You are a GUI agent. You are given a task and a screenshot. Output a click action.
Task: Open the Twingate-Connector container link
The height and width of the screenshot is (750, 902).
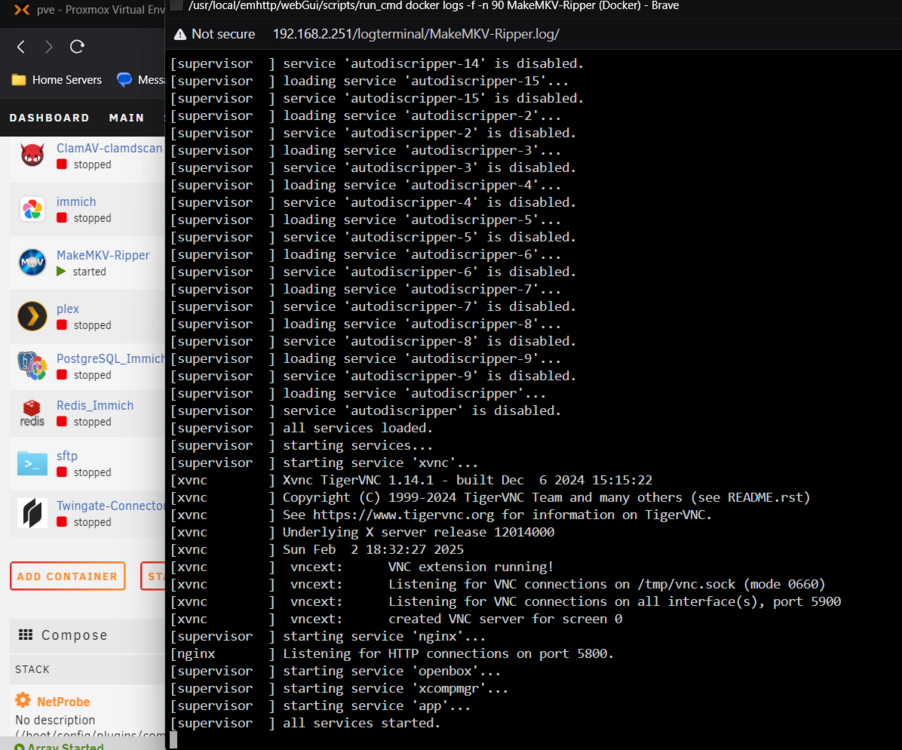pos(110,506)
